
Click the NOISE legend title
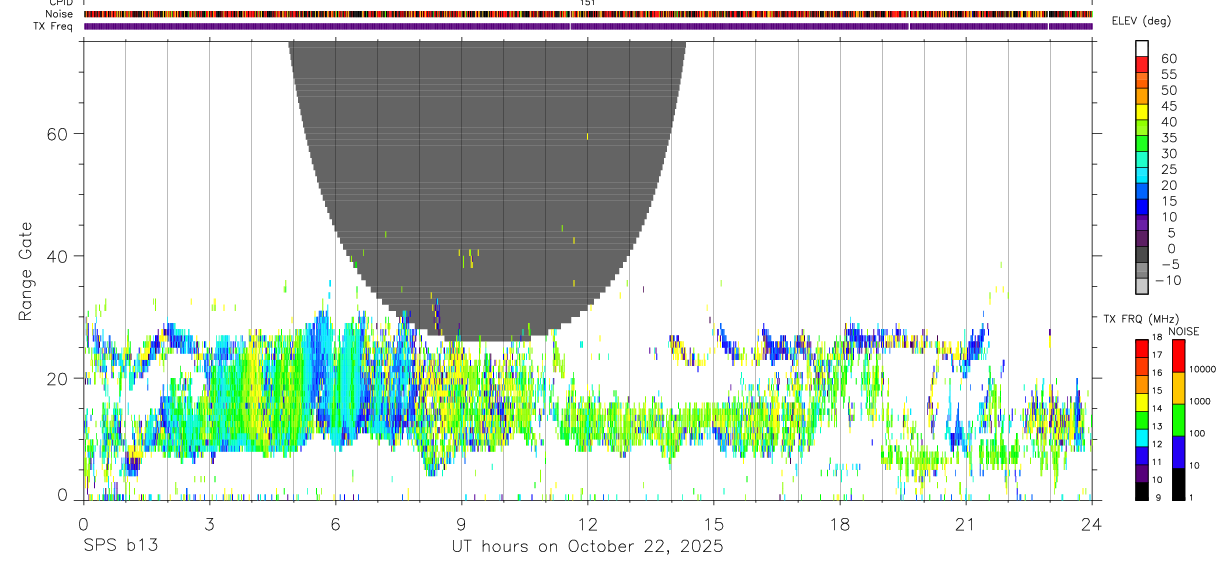(x=1183, y=331)
